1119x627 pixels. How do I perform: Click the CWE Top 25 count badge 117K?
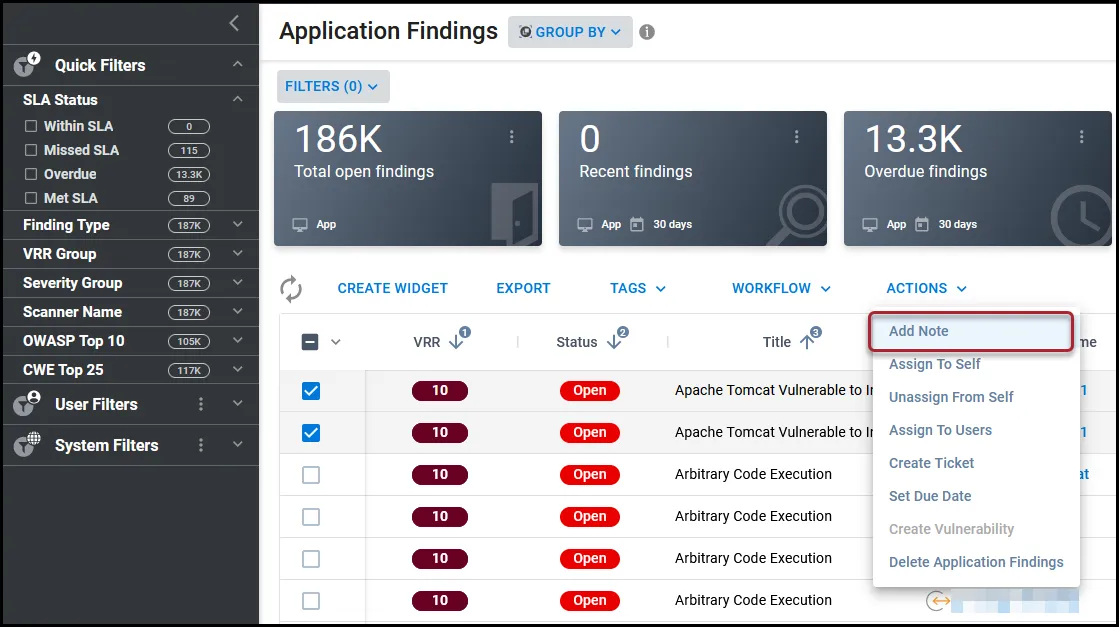point(188,370)
